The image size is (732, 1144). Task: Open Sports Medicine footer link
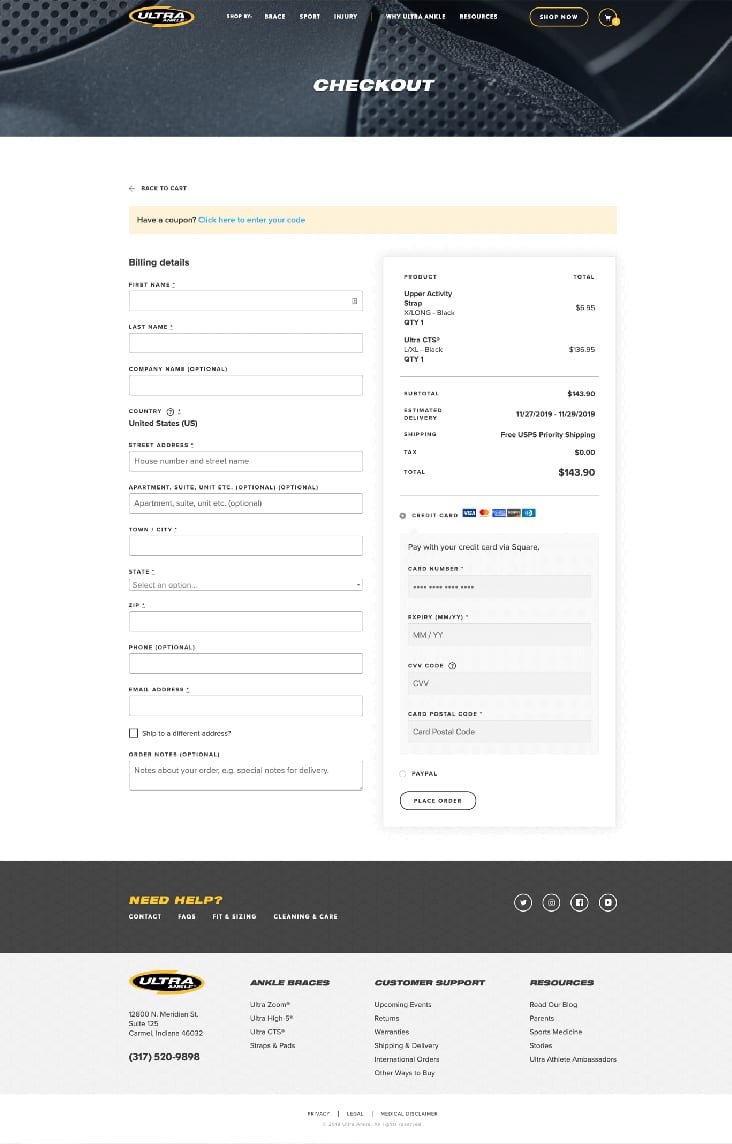point(556,1032)
